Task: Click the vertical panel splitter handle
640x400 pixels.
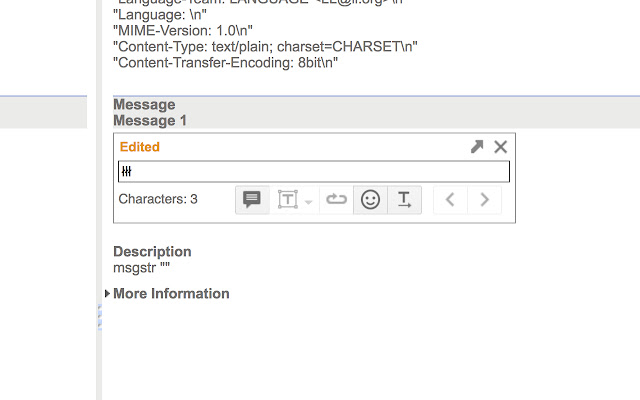Action: coord(99,317)
